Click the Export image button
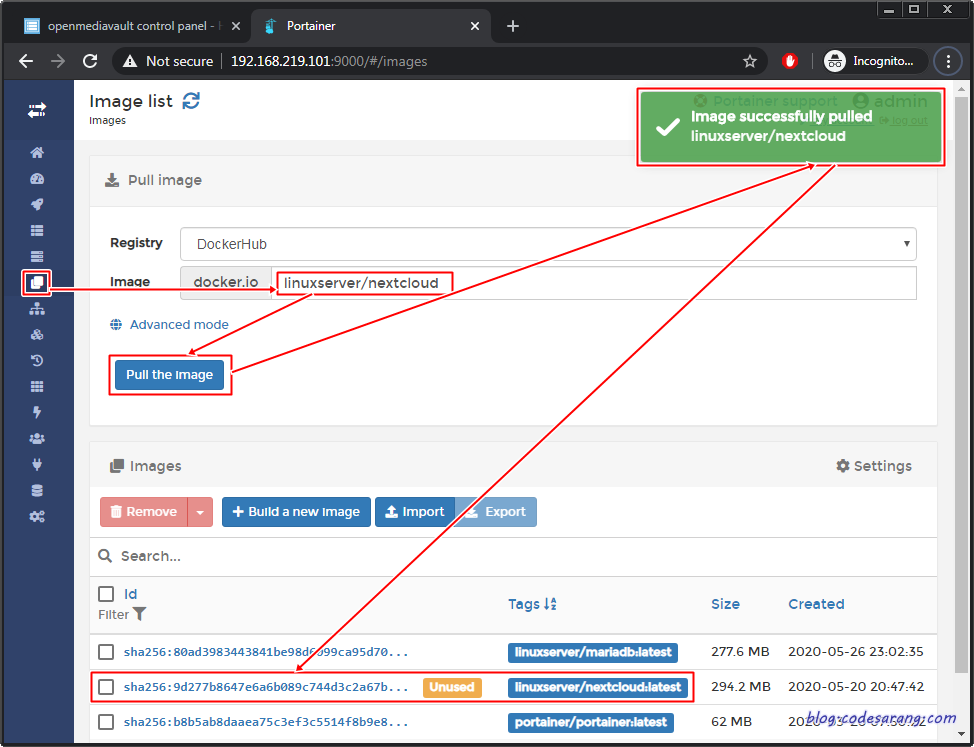Screen dimensions: 974x747 pos(496,512)
